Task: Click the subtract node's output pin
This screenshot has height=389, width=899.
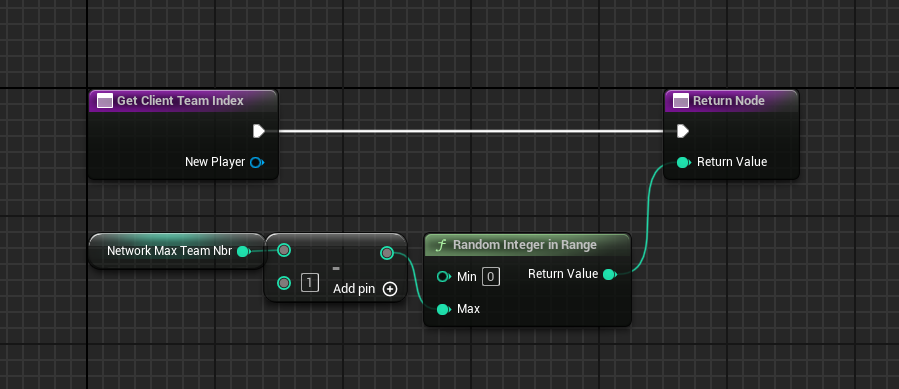Action: point(387,253)
